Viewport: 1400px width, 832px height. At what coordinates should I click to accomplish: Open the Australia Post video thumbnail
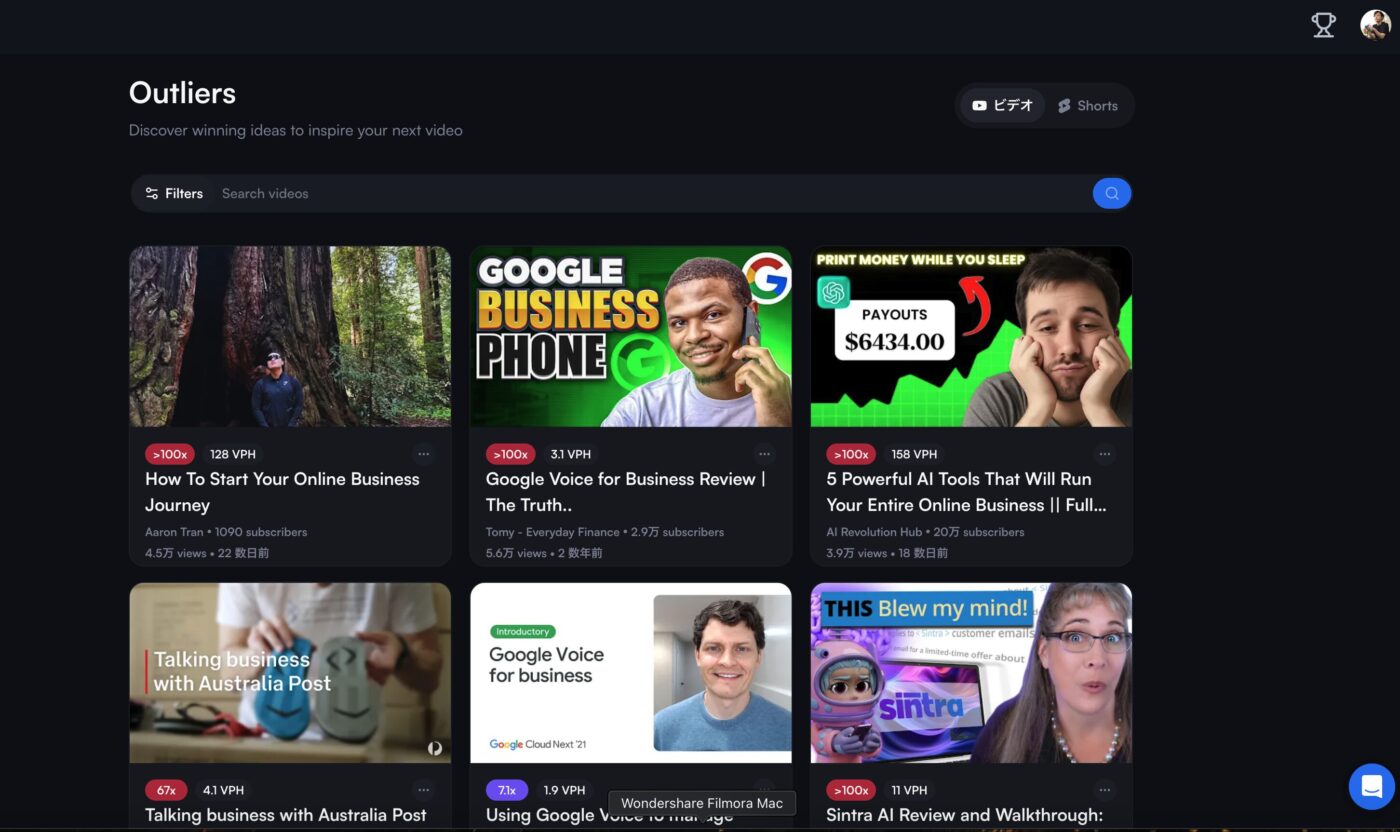click(290, 673)
